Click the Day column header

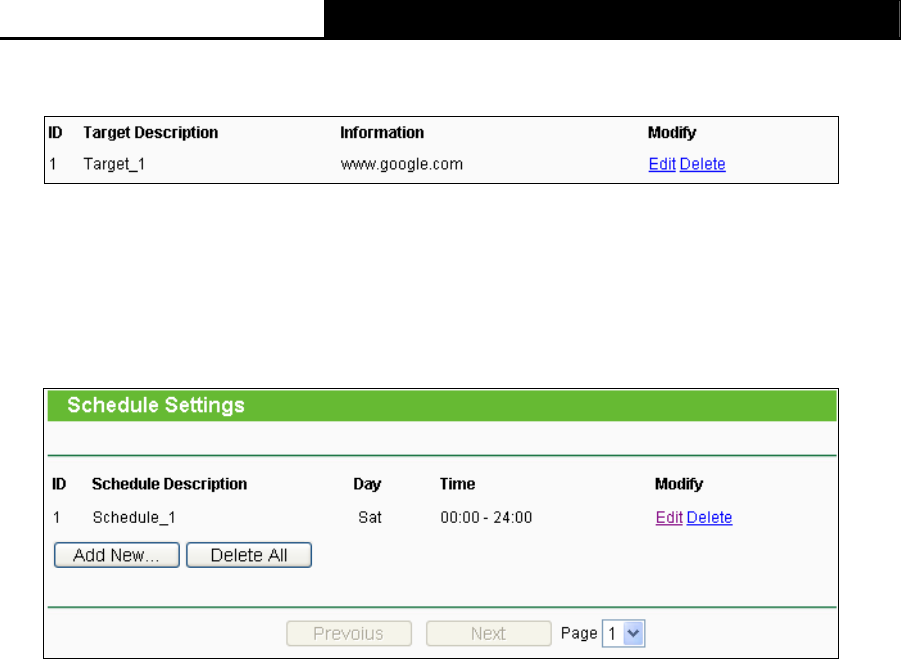367,484
